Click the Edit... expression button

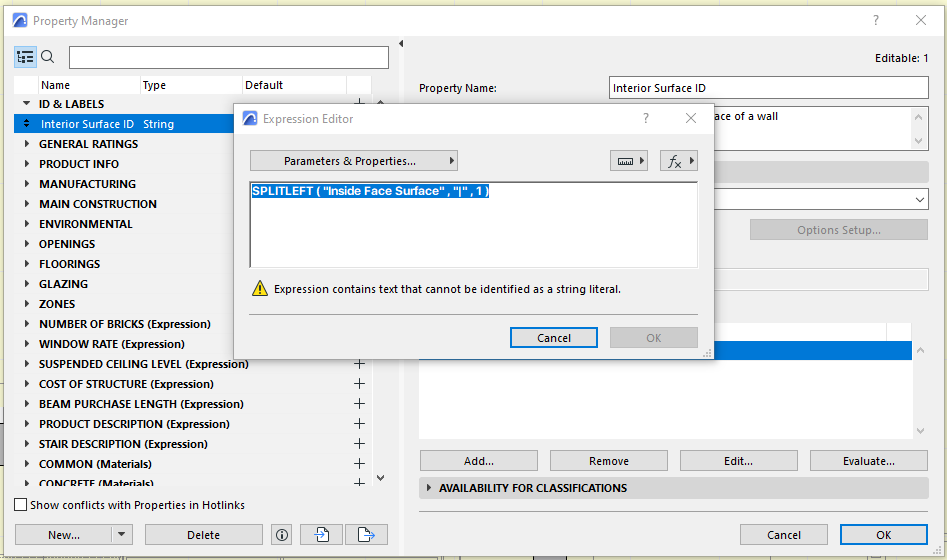coord(739,461)
